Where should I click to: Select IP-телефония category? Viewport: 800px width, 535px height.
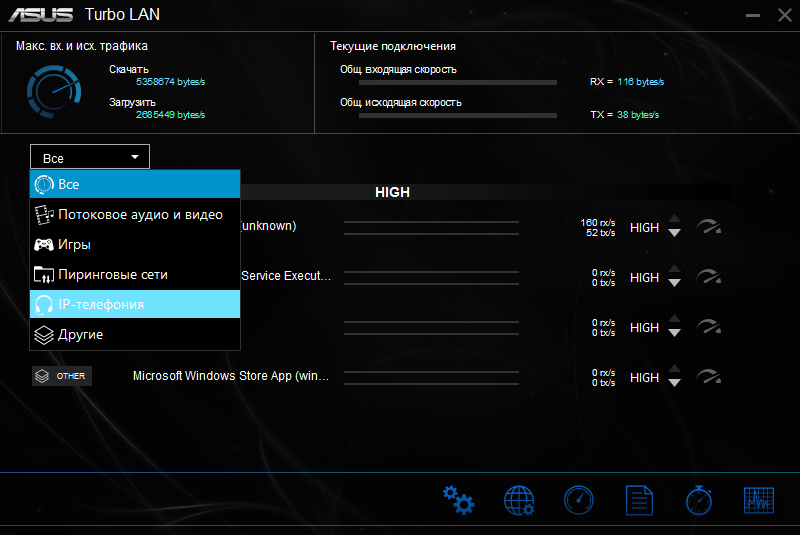tap(135, 304)
